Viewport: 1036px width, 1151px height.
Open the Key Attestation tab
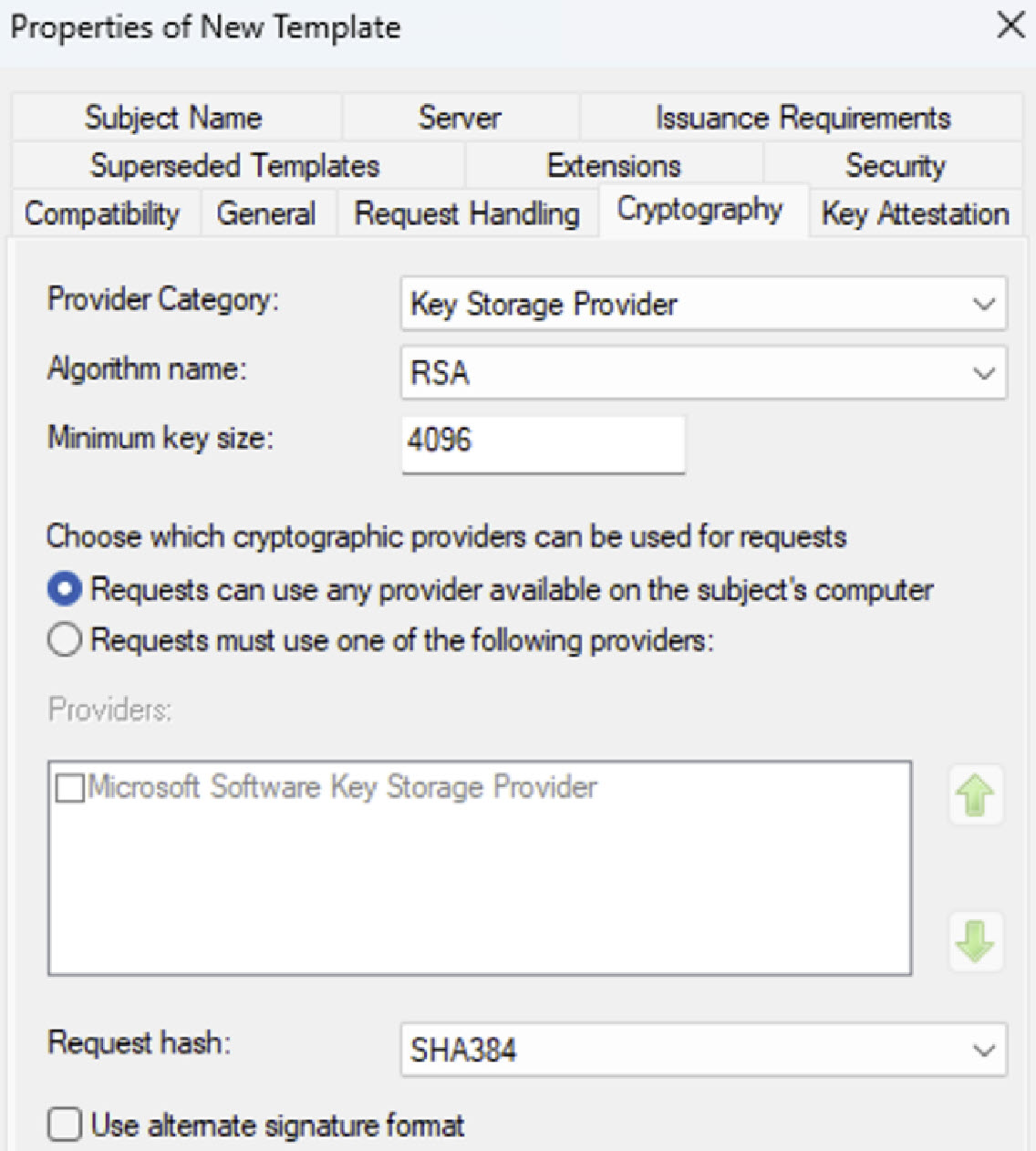point(915,213)
